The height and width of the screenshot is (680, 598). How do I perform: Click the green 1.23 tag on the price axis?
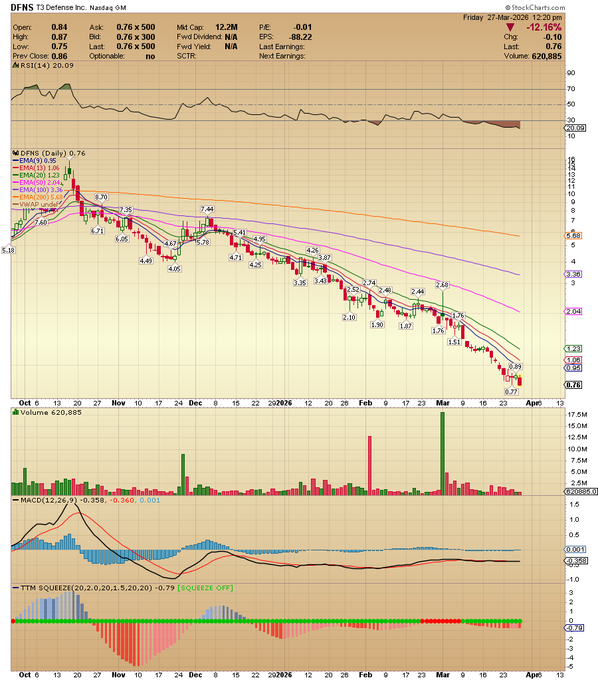tap(573, 349)
